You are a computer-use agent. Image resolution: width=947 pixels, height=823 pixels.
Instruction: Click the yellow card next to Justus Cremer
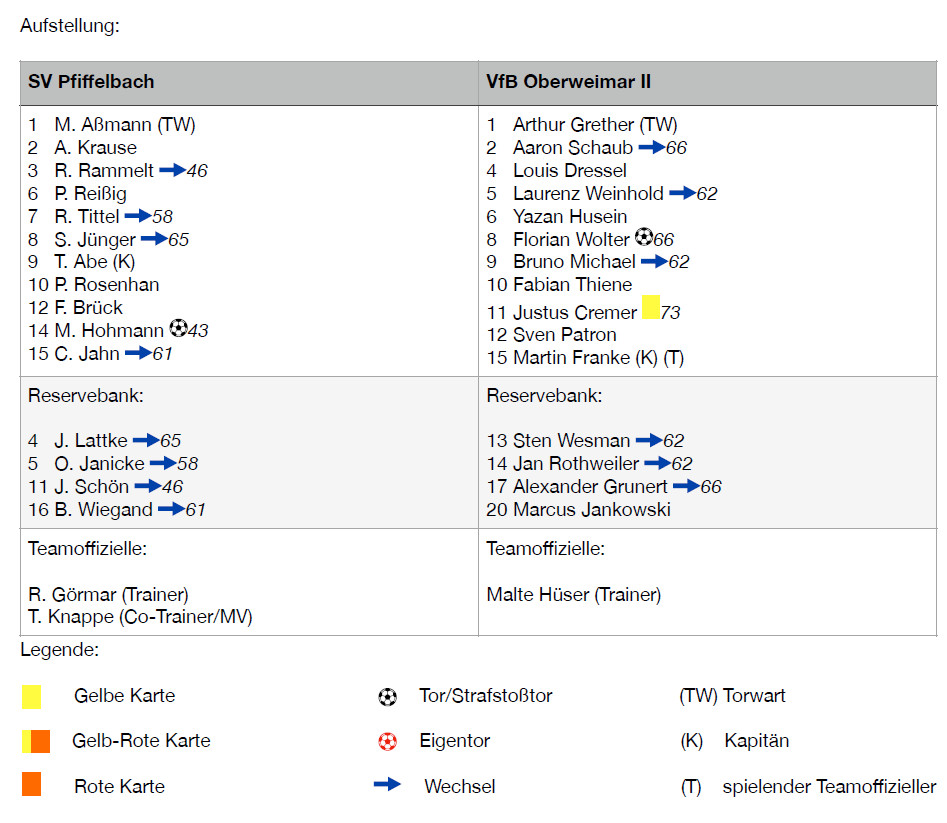pyautogui.click(x=650, y=308)
